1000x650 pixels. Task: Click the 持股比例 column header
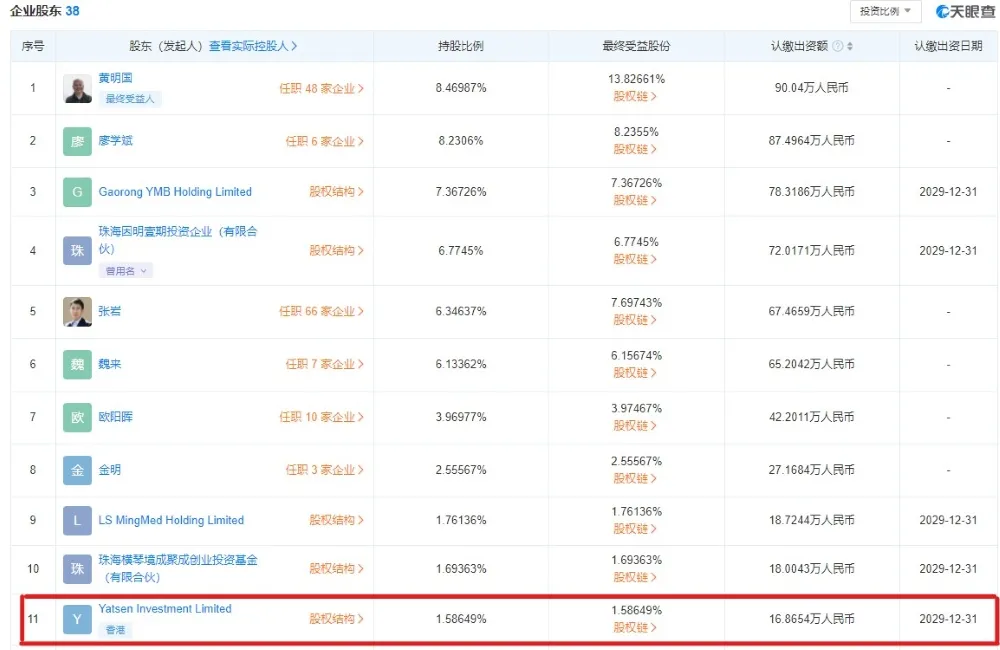point(460,46)
